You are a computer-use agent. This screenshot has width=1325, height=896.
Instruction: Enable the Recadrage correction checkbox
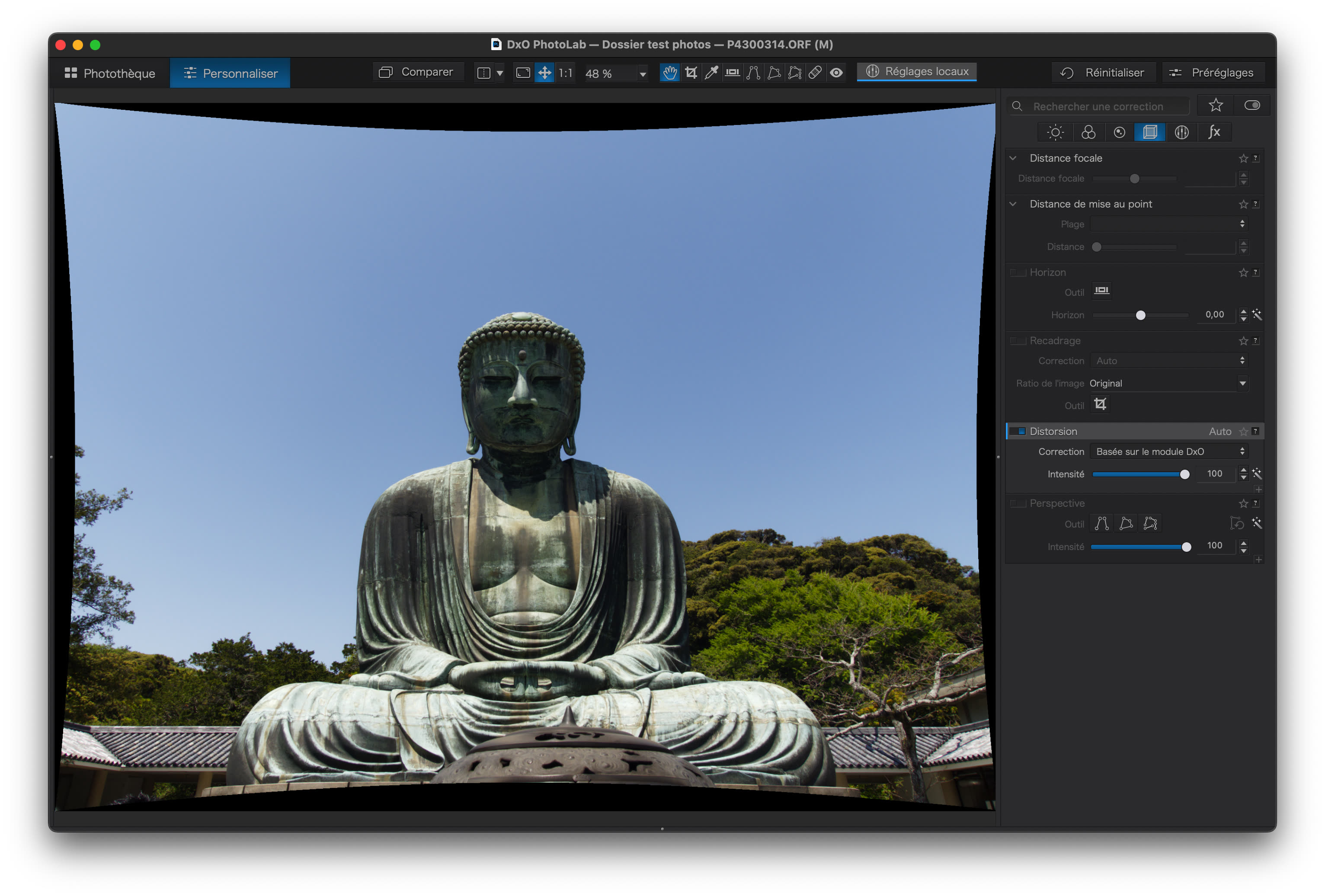point(1018,341)
